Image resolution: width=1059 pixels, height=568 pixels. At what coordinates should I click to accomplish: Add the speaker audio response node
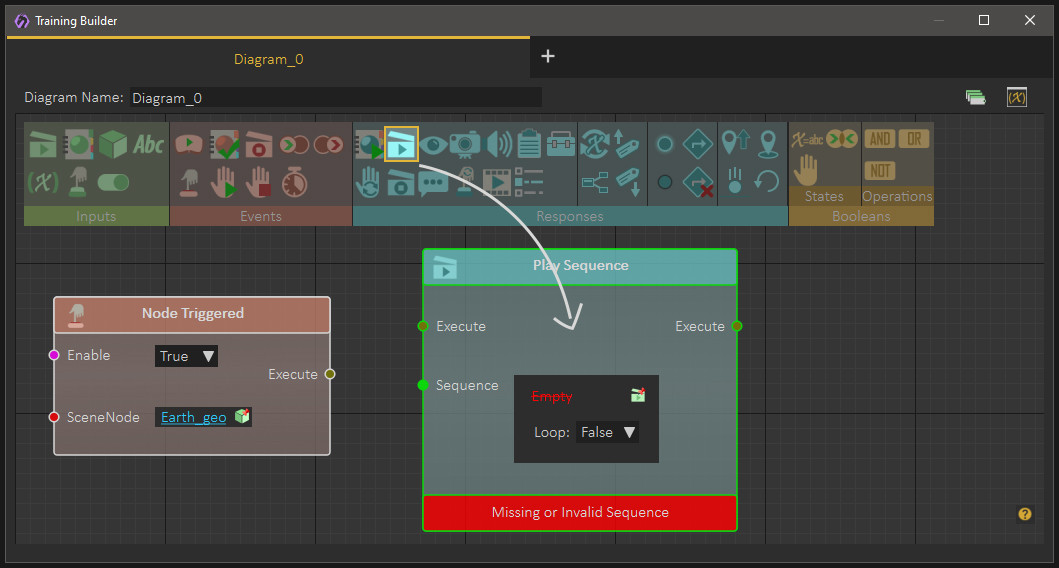pyautogui.click(x=499, y=144)
